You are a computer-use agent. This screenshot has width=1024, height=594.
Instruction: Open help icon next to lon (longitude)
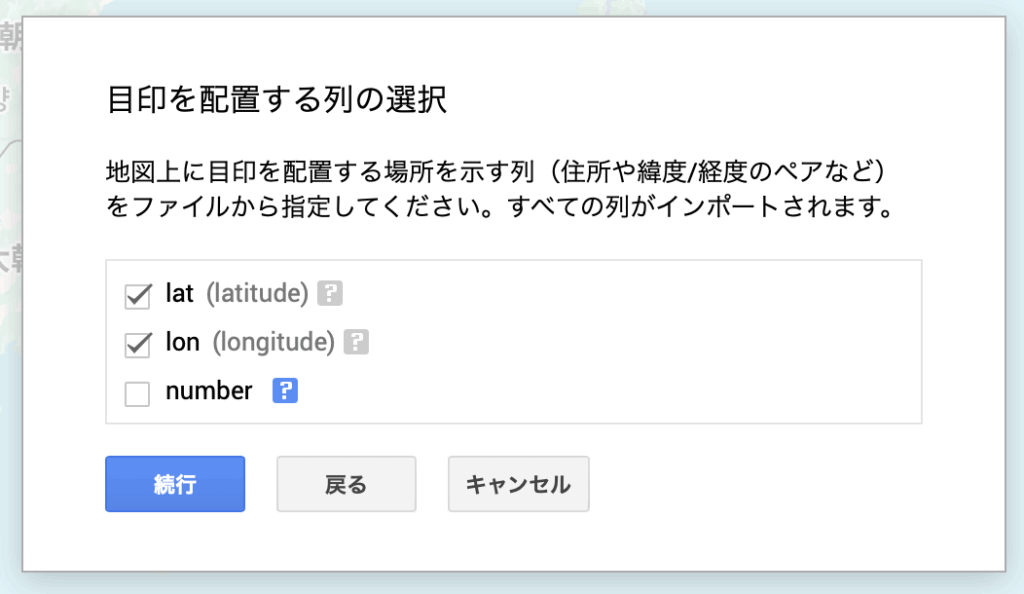tap(356, 342)
